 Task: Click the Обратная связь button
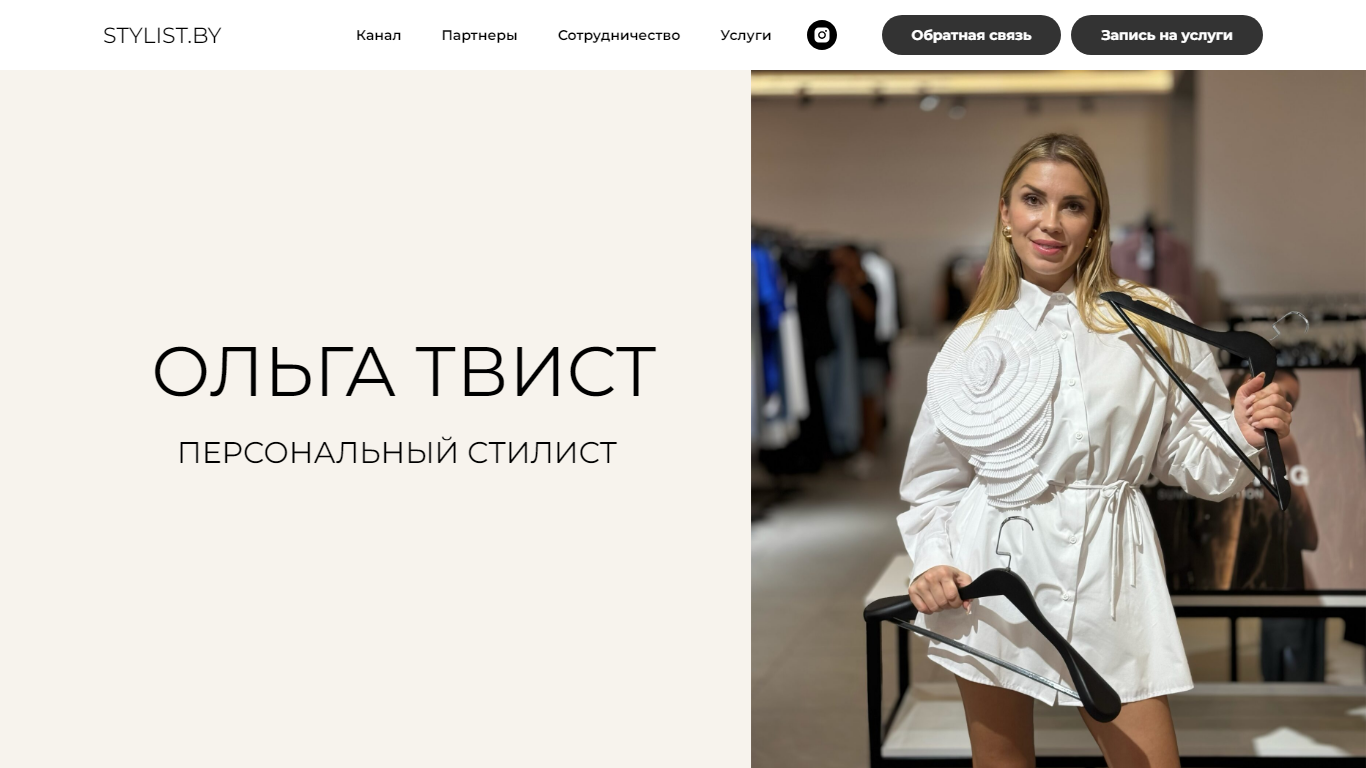[971, 35]
